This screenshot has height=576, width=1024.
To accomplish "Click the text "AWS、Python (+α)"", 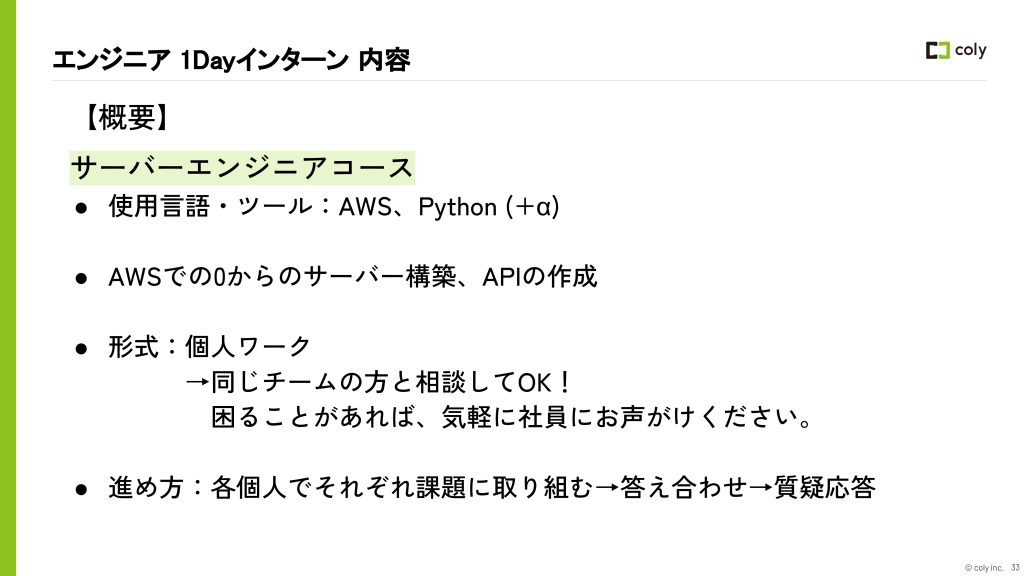I will pos(449,207).
